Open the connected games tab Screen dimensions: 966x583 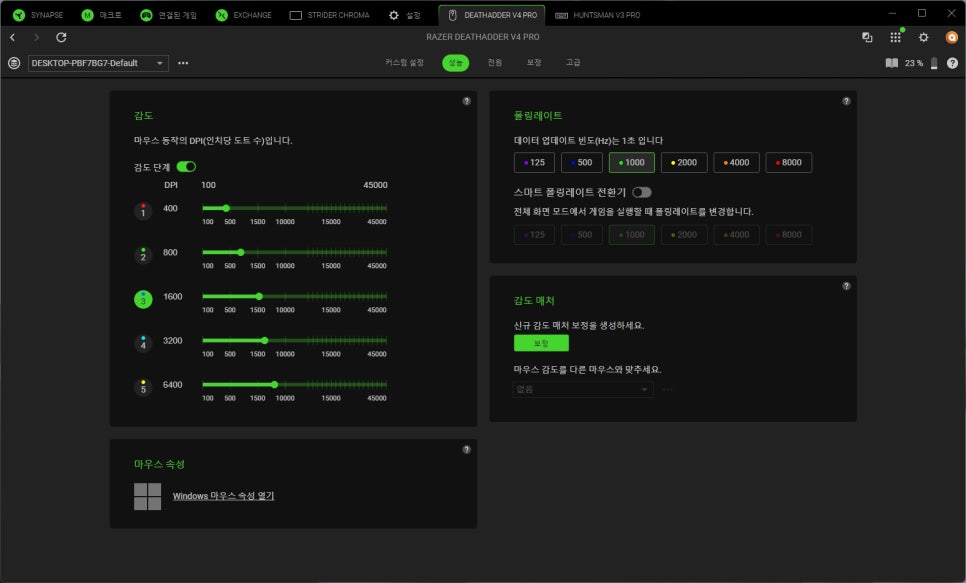point(168,15)
